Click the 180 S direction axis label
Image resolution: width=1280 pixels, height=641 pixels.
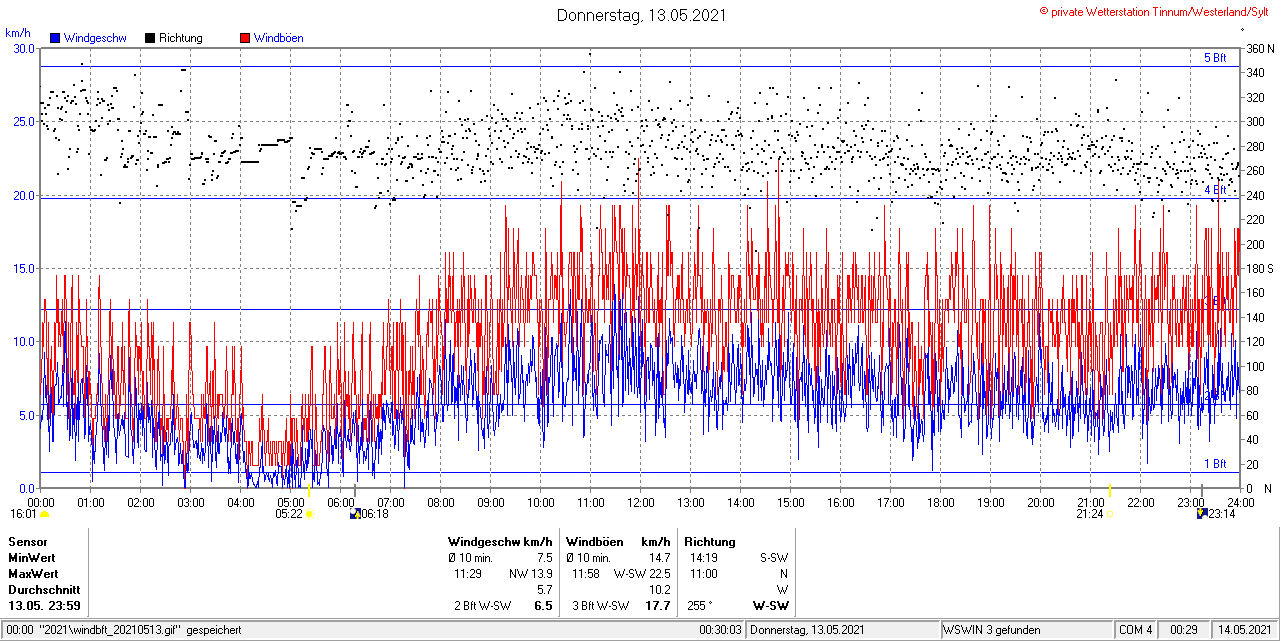pyautogui.click(x=1259, y=268)
